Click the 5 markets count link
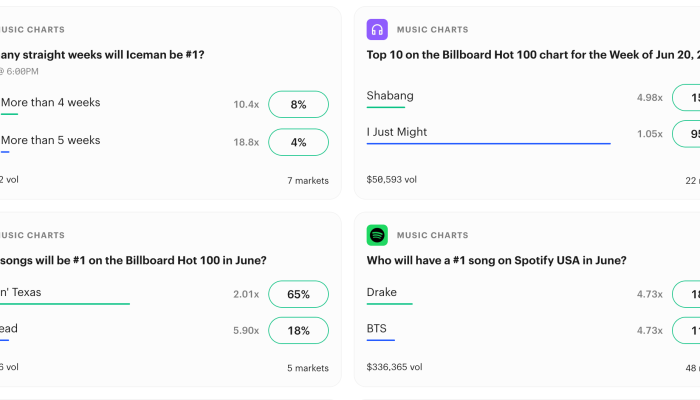Viewport: 700px width, 400px height. tap(308, 368)
